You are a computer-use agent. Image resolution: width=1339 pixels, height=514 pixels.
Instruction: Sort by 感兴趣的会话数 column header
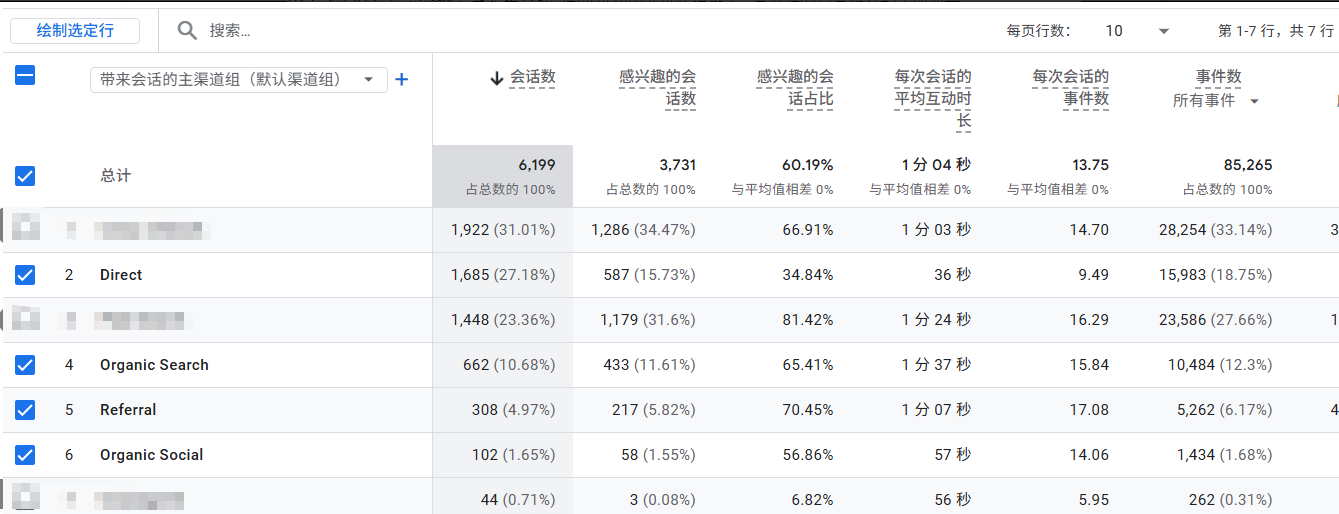click(x=657, y=88)
